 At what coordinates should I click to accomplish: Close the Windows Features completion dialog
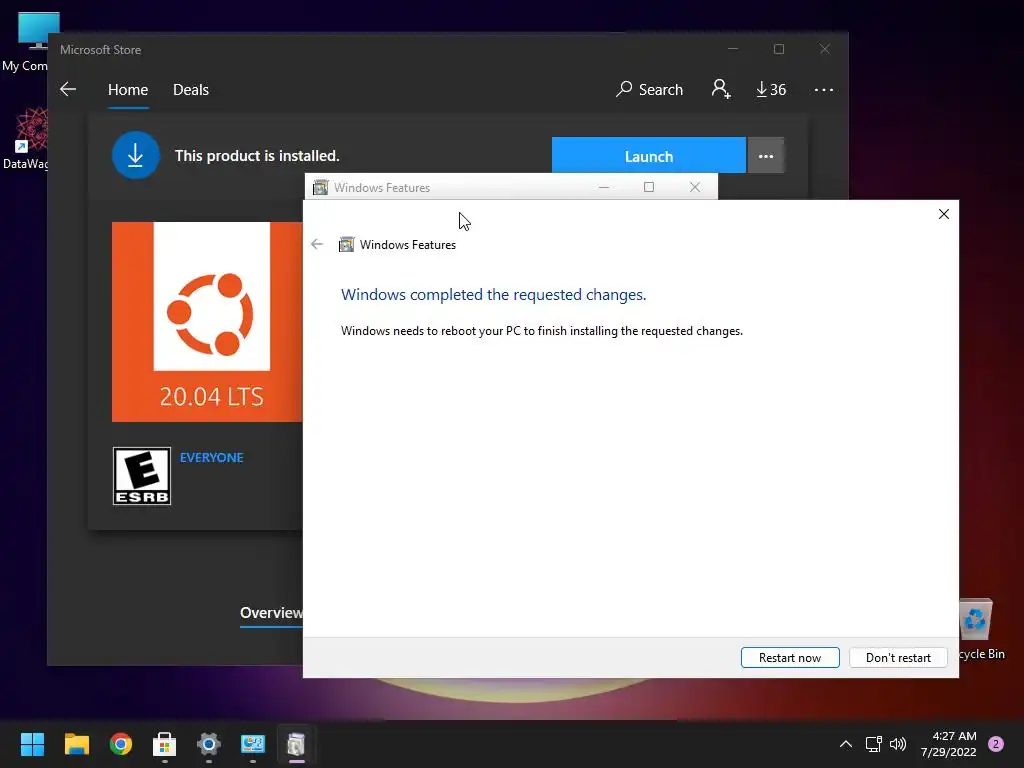pyautogui.click(x=944, y=214)
